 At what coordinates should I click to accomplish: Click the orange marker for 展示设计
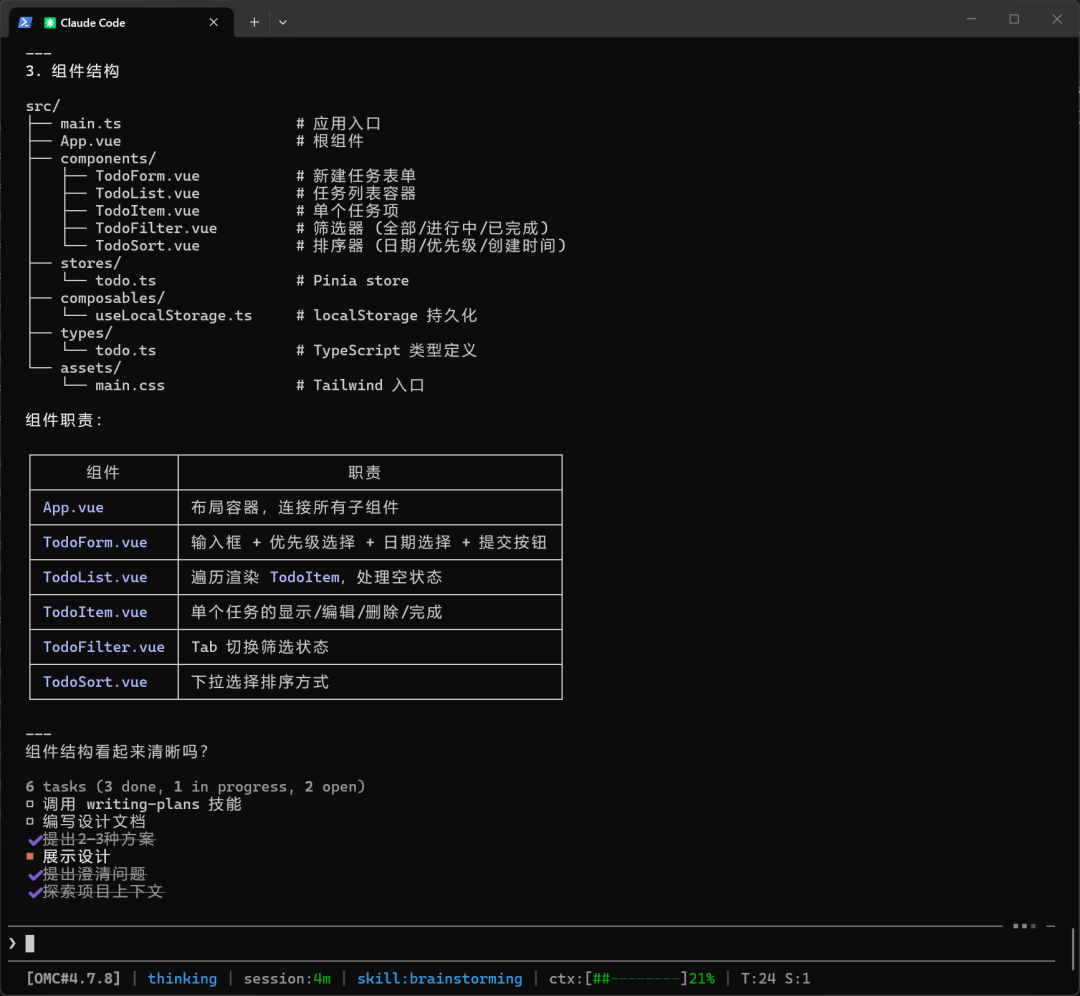(x=30, y=857)
